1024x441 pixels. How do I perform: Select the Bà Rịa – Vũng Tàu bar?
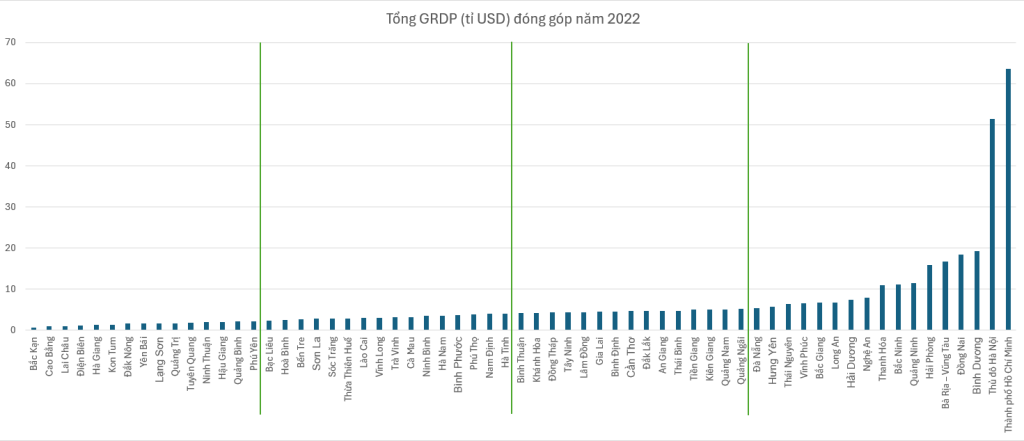coord(945,296)
